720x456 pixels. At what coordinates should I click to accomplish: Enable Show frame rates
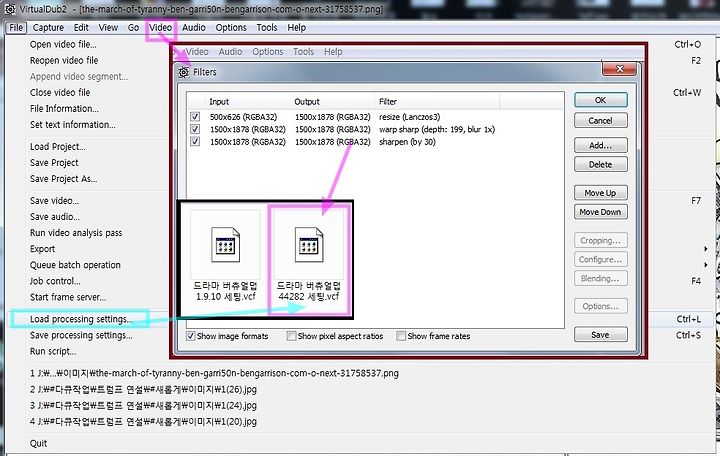401,336
